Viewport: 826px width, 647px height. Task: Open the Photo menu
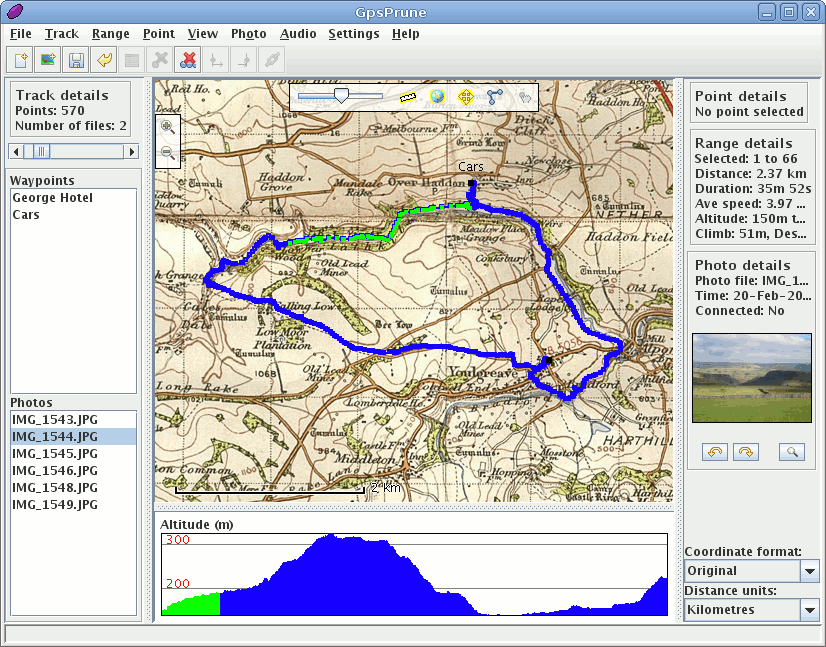point(248,33)
